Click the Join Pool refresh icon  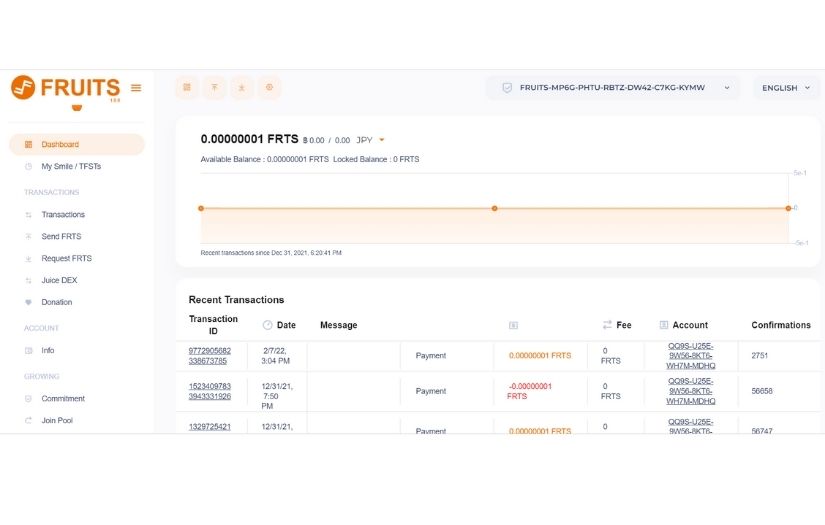coord(28,420)
